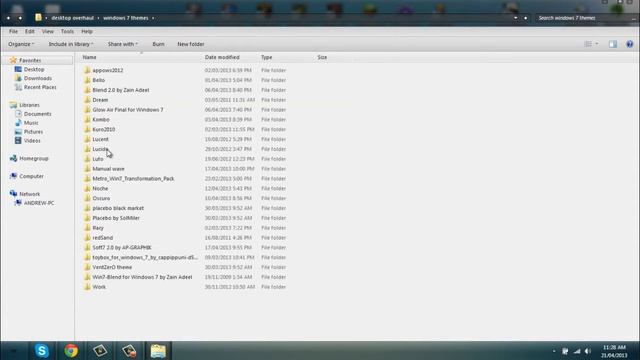Sort by the Size column header

click(x=322, y=58)
